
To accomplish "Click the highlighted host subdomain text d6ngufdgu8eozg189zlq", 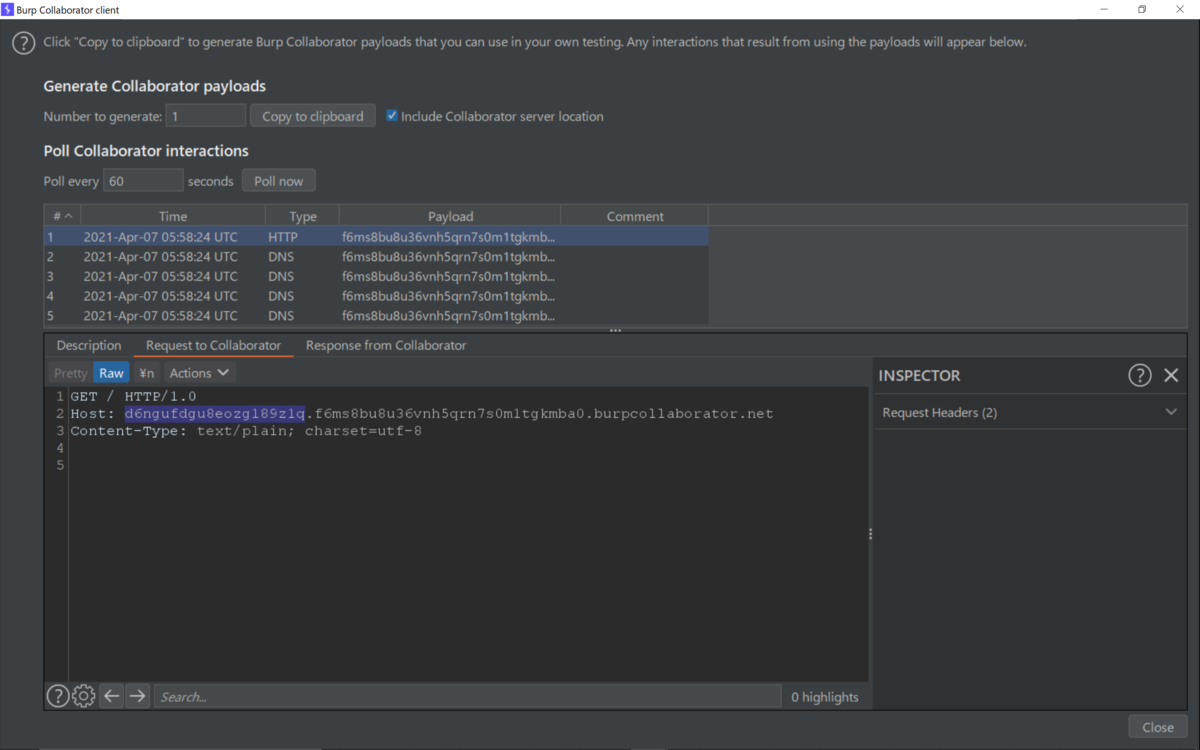I will 214,414.
